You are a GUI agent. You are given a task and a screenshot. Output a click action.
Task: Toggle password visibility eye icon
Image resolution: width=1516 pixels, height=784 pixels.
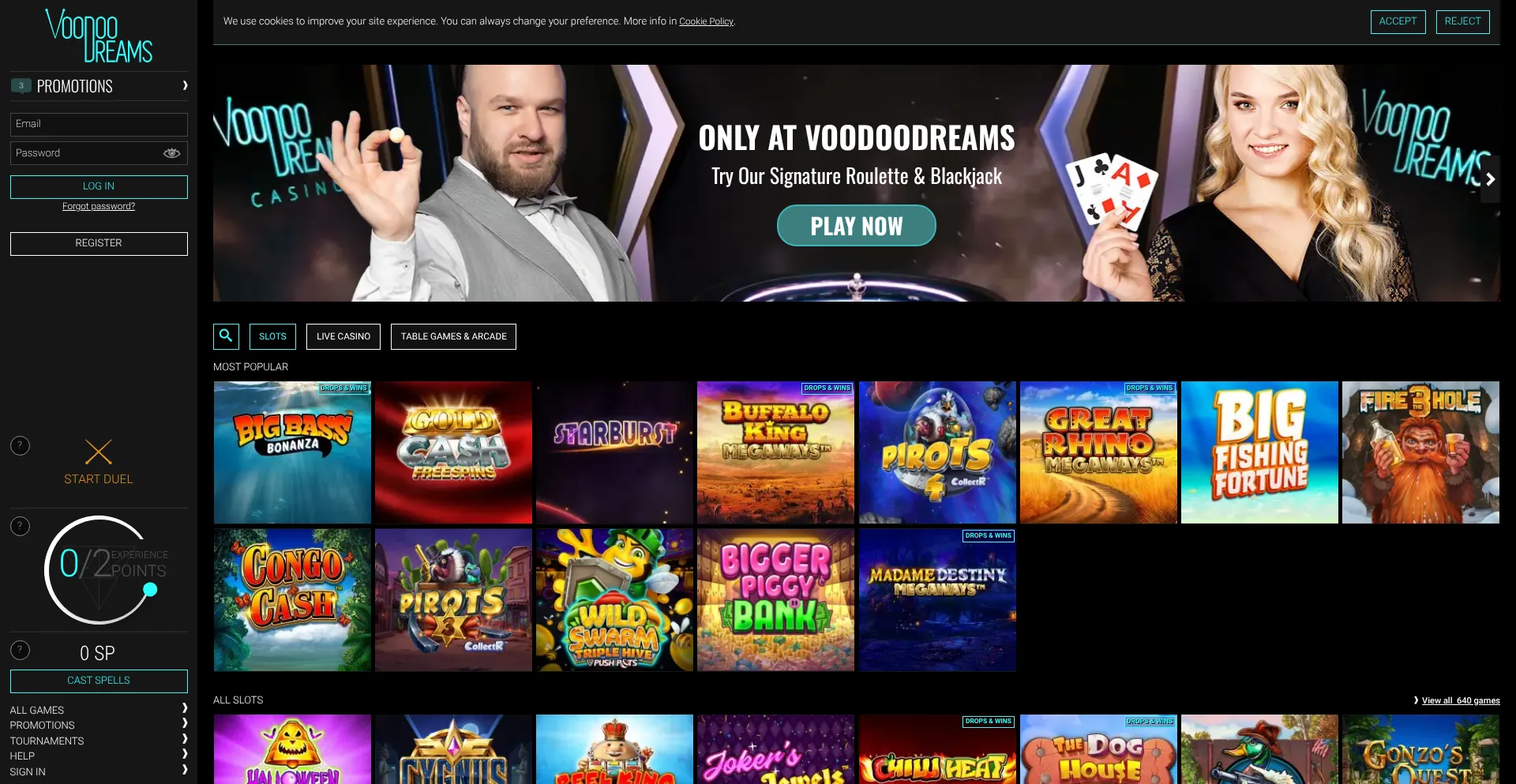171,153
